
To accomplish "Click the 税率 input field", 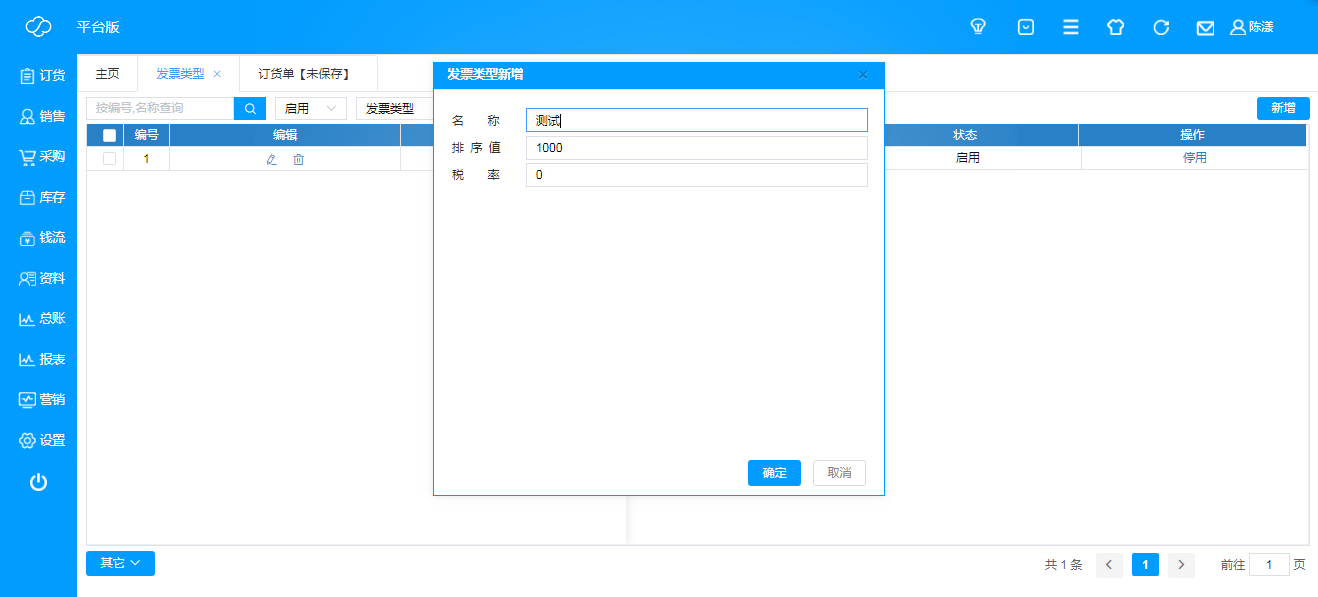I will (x=696, y=175).
